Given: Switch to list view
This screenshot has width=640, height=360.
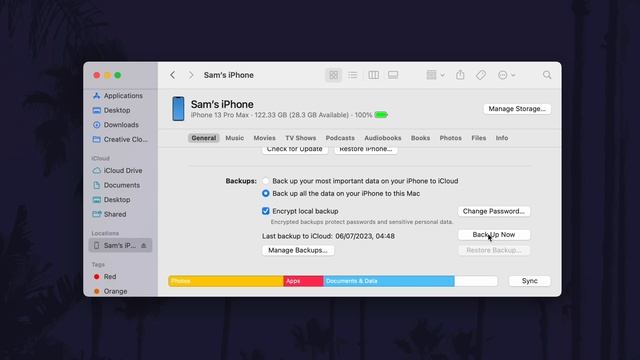Looking at the screenshot, I should coord(353,75).
